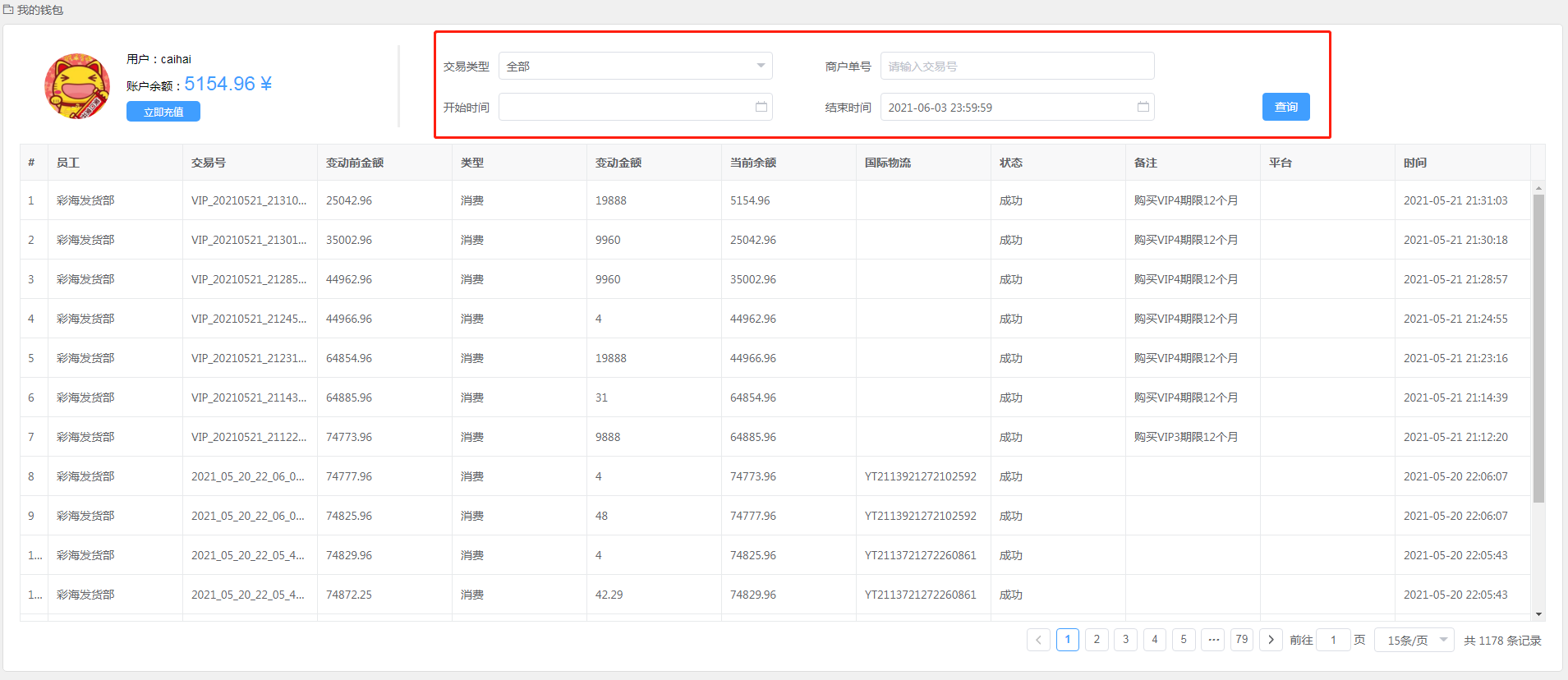Select page 2 in pagination

pos(1097,640)
